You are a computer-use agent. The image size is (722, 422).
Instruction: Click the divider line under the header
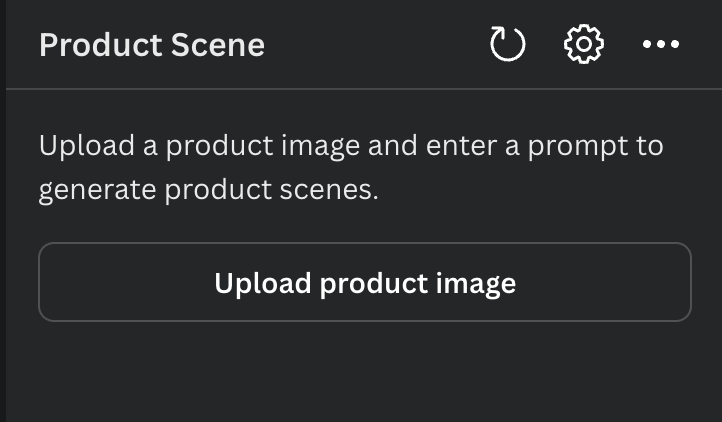pos(364,88)
